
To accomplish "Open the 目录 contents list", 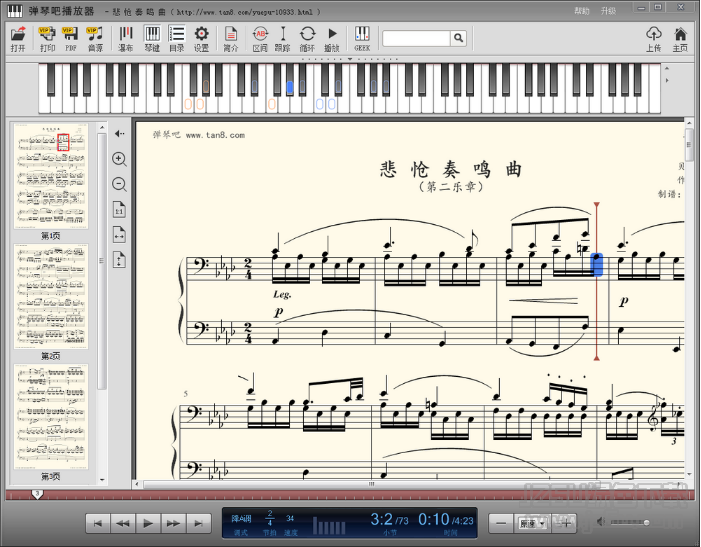I will [177, 38].
